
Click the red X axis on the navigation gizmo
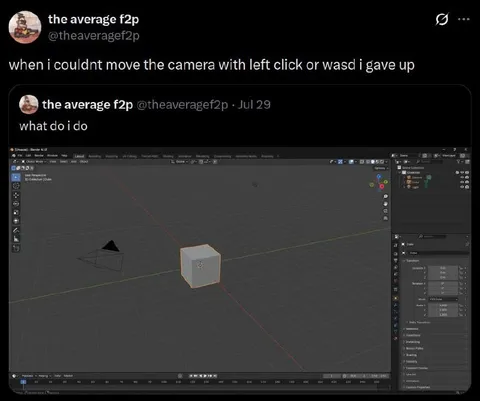pyautogui.click(x=382, y=186)
